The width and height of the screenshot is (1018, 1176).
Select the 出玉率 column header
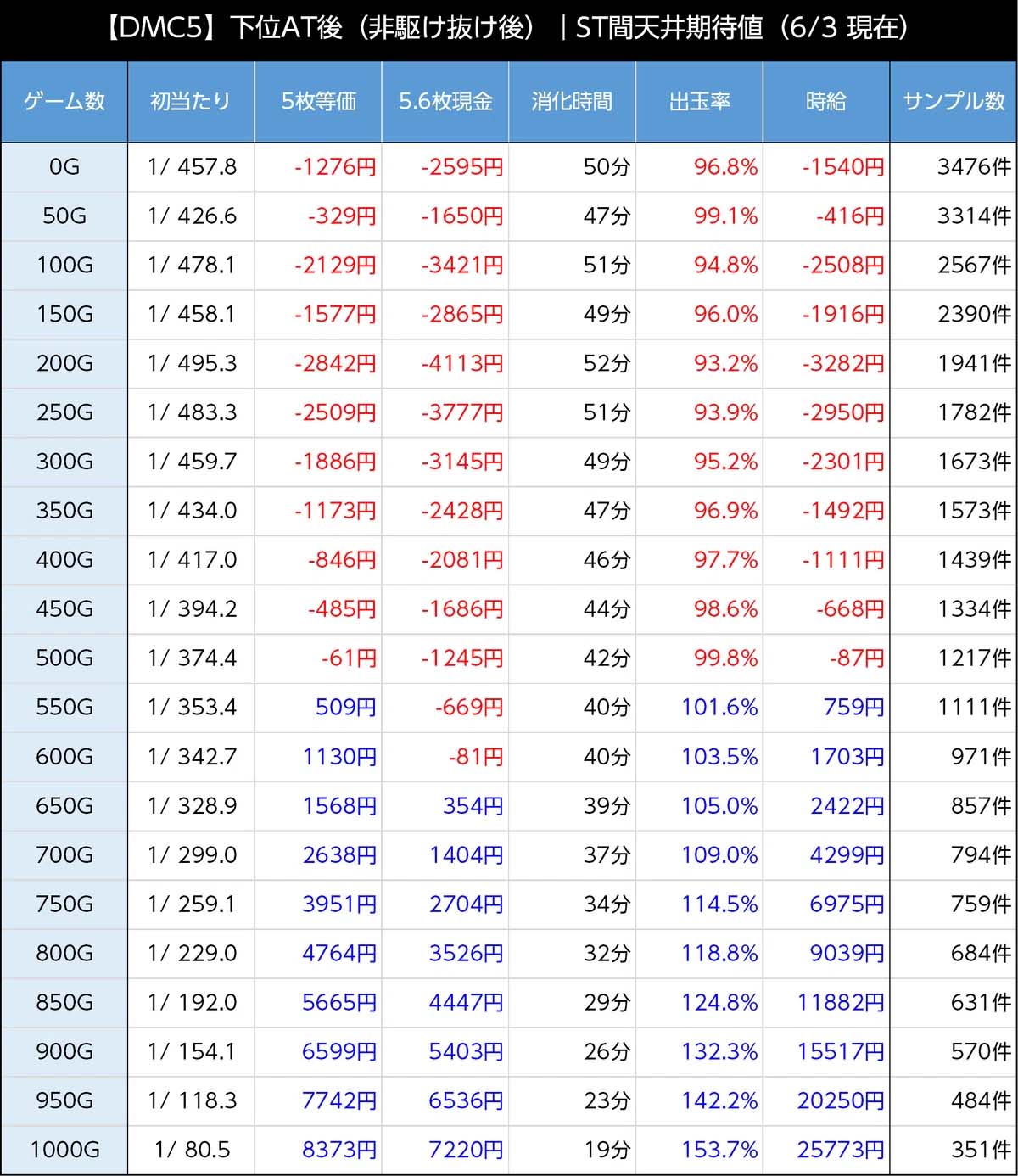699,102
